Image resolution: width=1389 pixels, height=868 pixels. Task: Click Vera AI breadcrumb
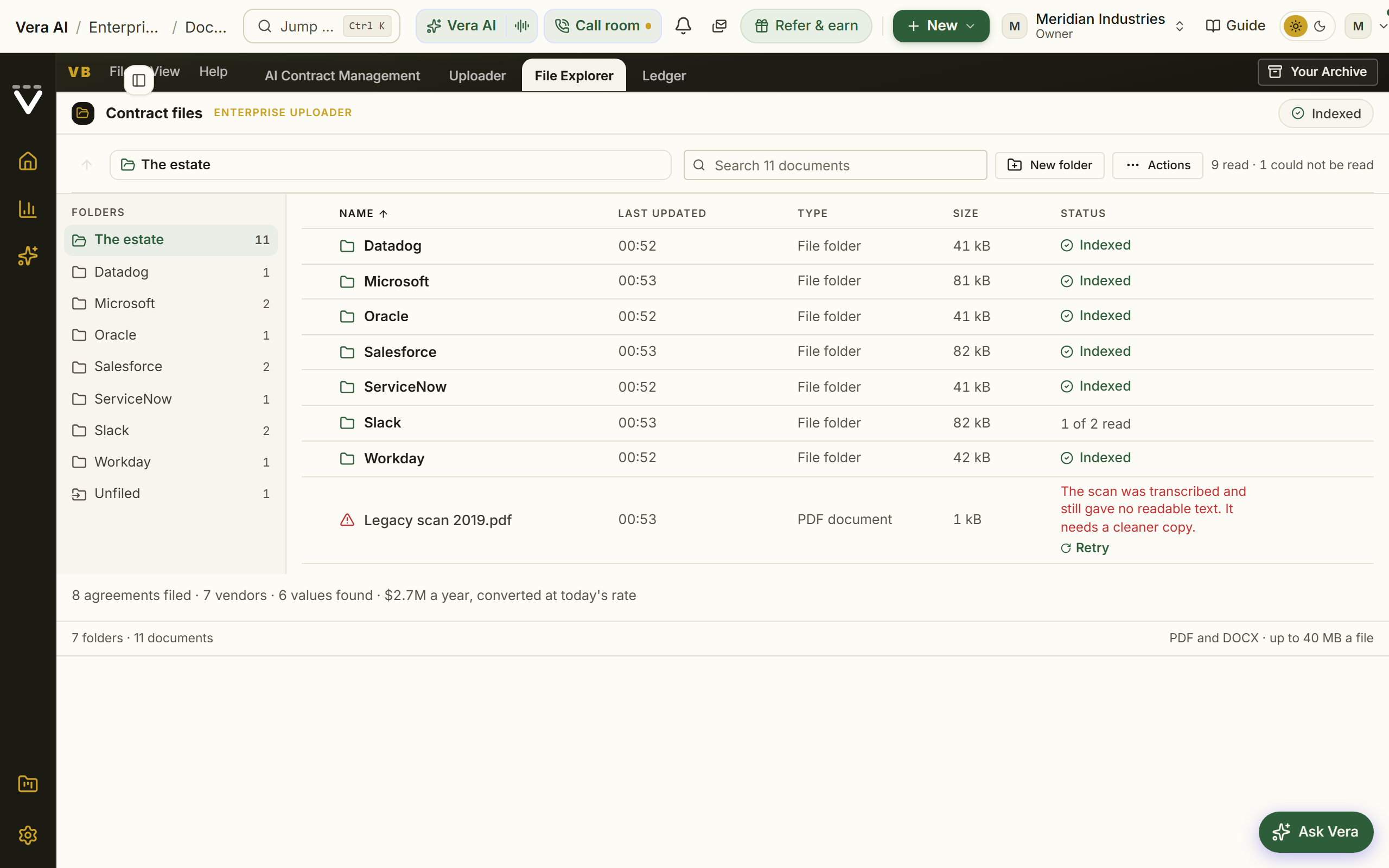41,27
